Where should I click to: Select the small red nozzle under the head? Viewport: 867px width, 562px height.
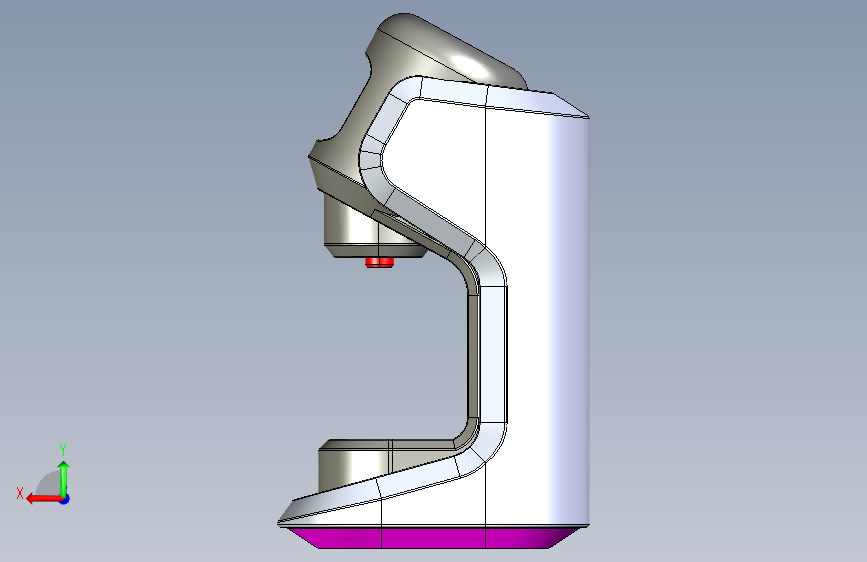[379, 262]
